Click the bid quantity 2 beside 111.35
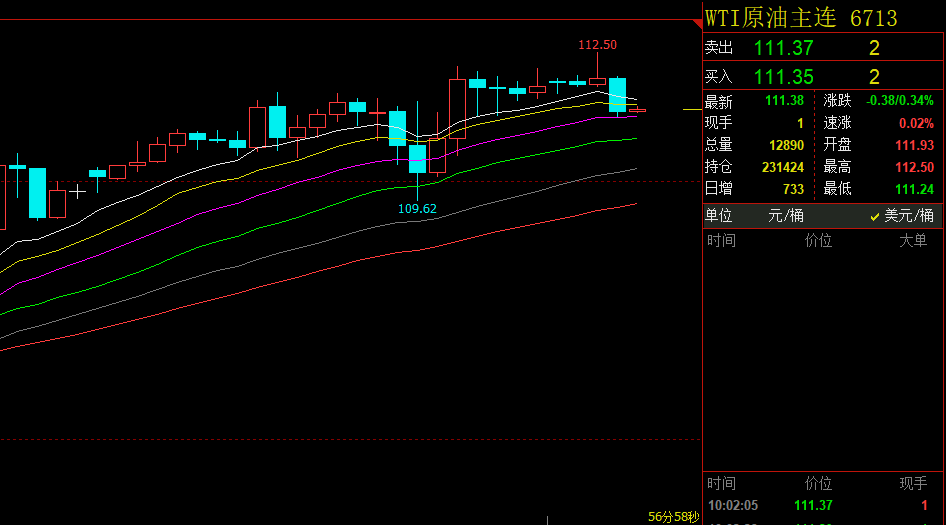Image resolution: width=946 pixels, height=525 pixels. 874,77
